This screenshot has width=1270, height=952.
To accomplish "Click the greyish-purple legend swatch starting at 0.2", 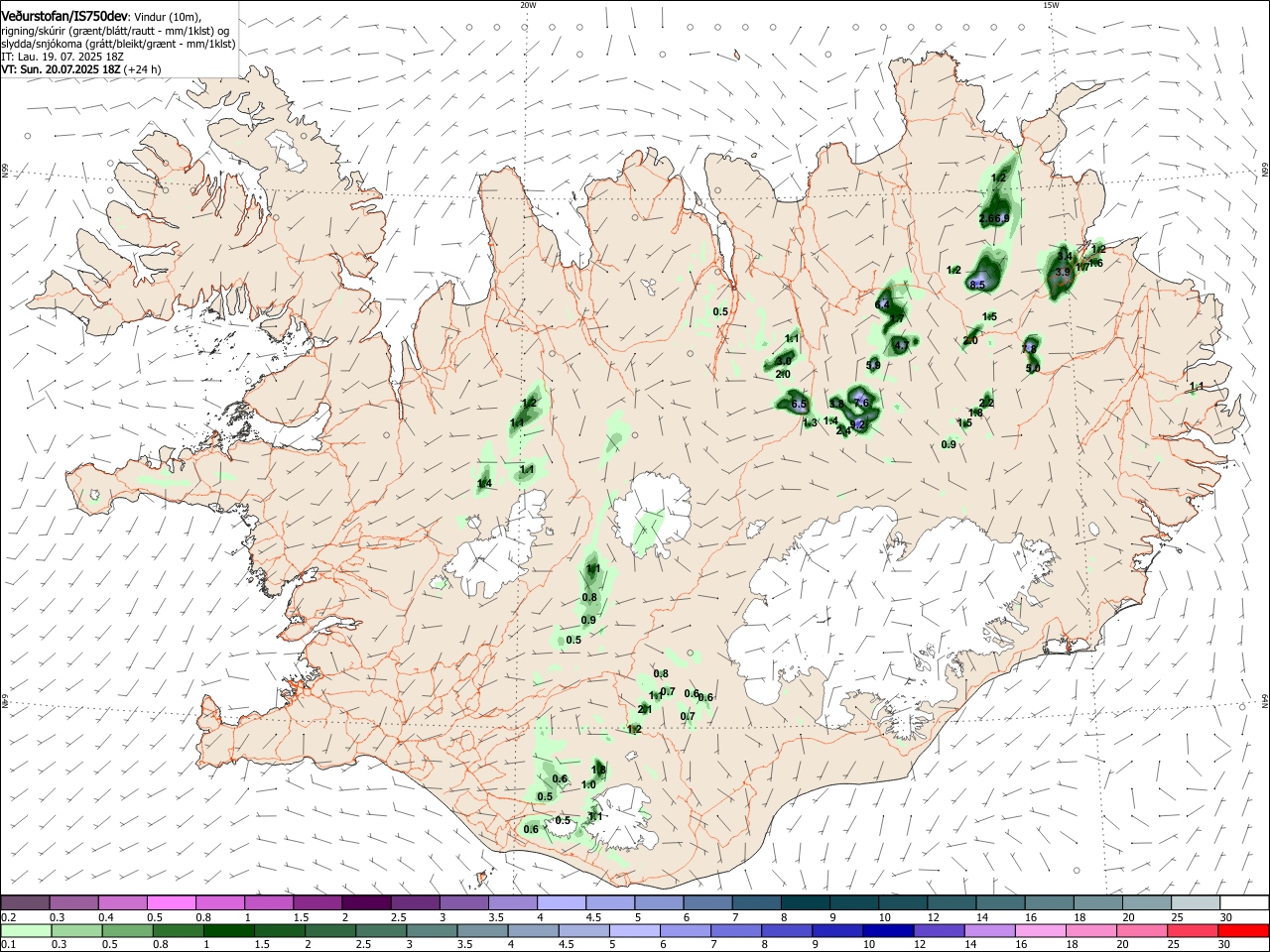I will (x=25, y=903).
